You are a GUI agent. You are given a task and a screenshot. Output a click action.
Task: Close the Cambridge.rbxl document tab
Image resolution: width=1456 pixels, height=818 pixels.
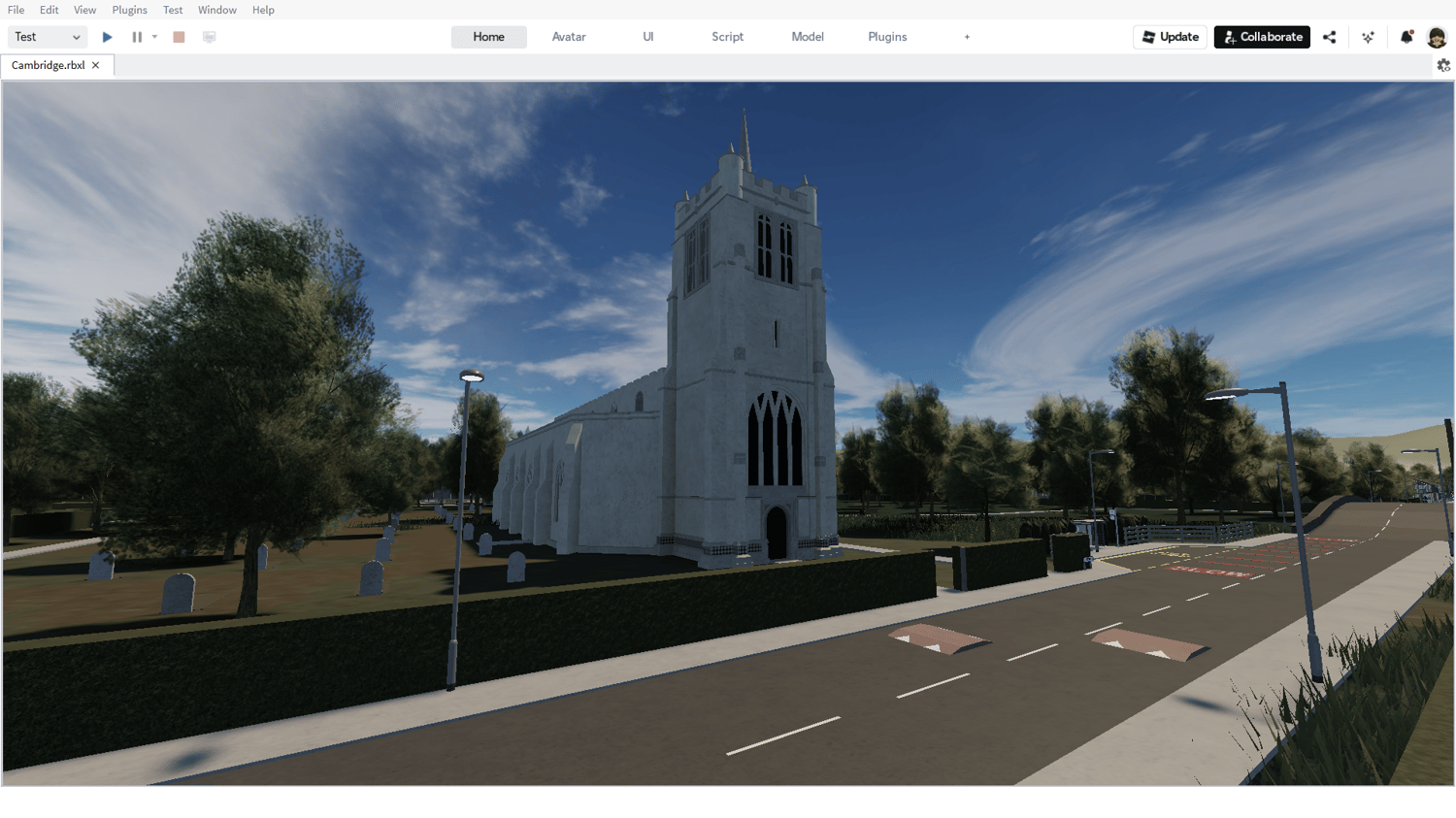96,65
